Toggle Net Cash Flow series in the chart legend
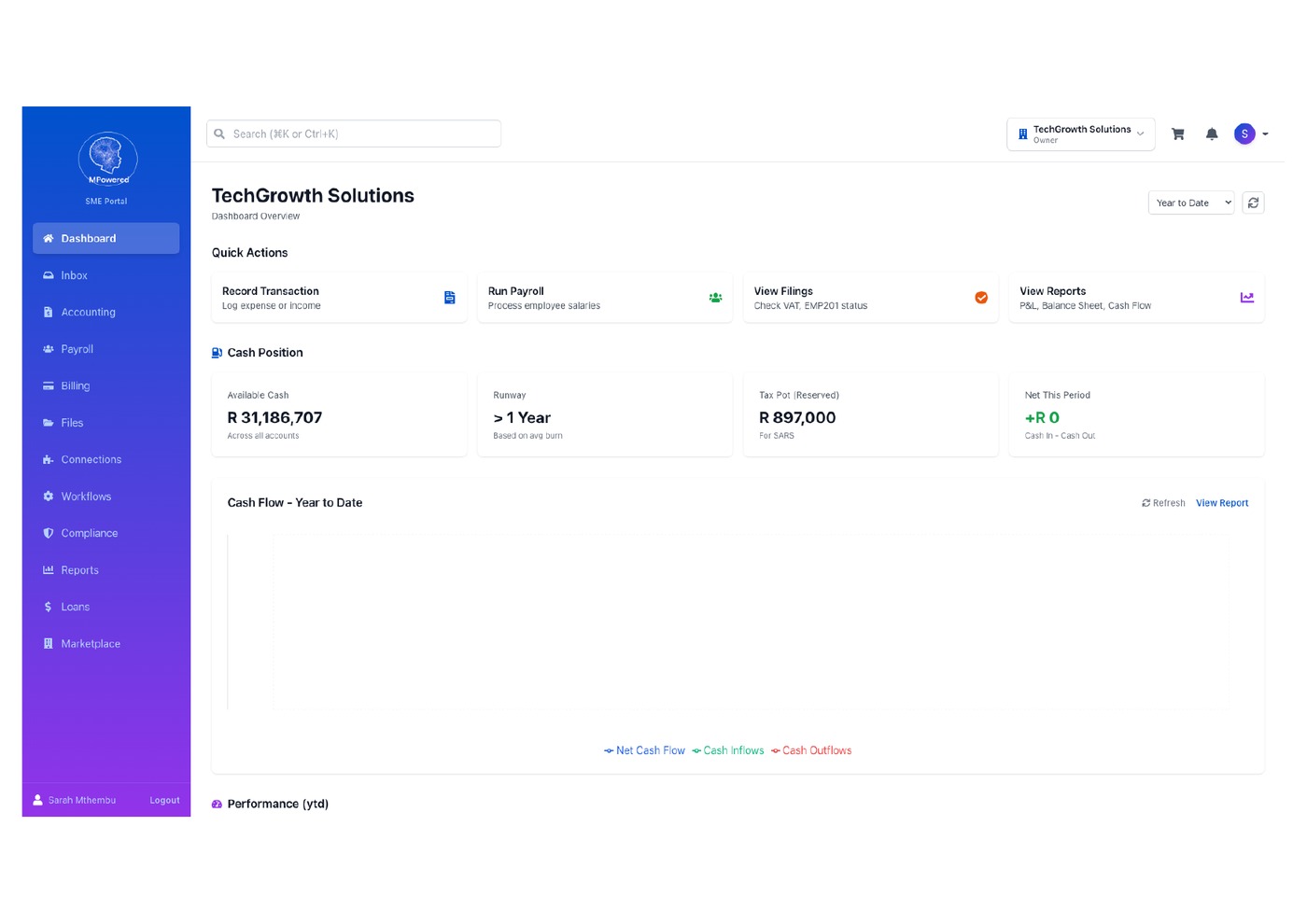This screenshot has height=924, width=1307. click(x=644, y=750)
